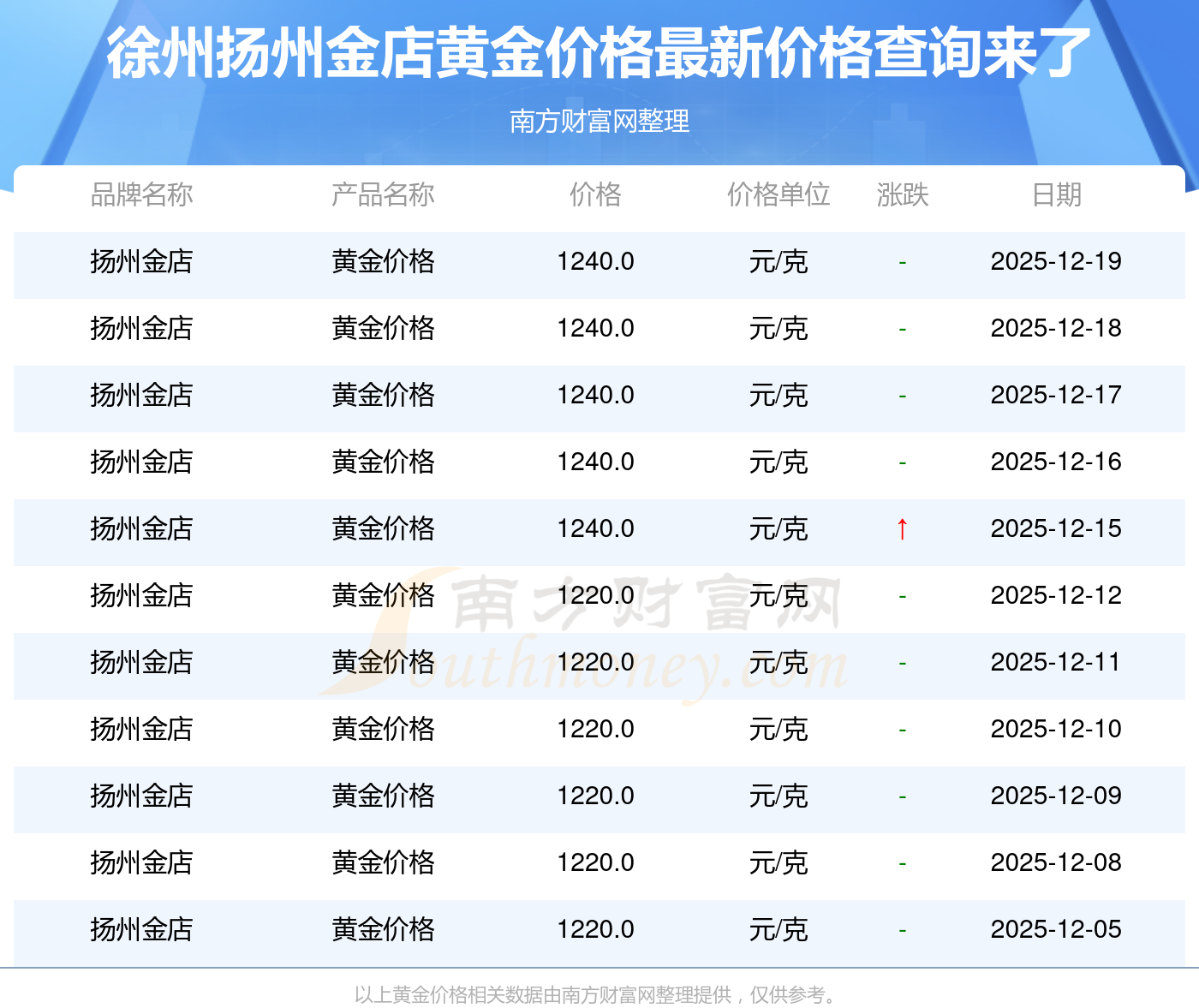Select the 品牌名称 column header
The width and height of the screenshot is (1199, 1008).
point(141,194)
